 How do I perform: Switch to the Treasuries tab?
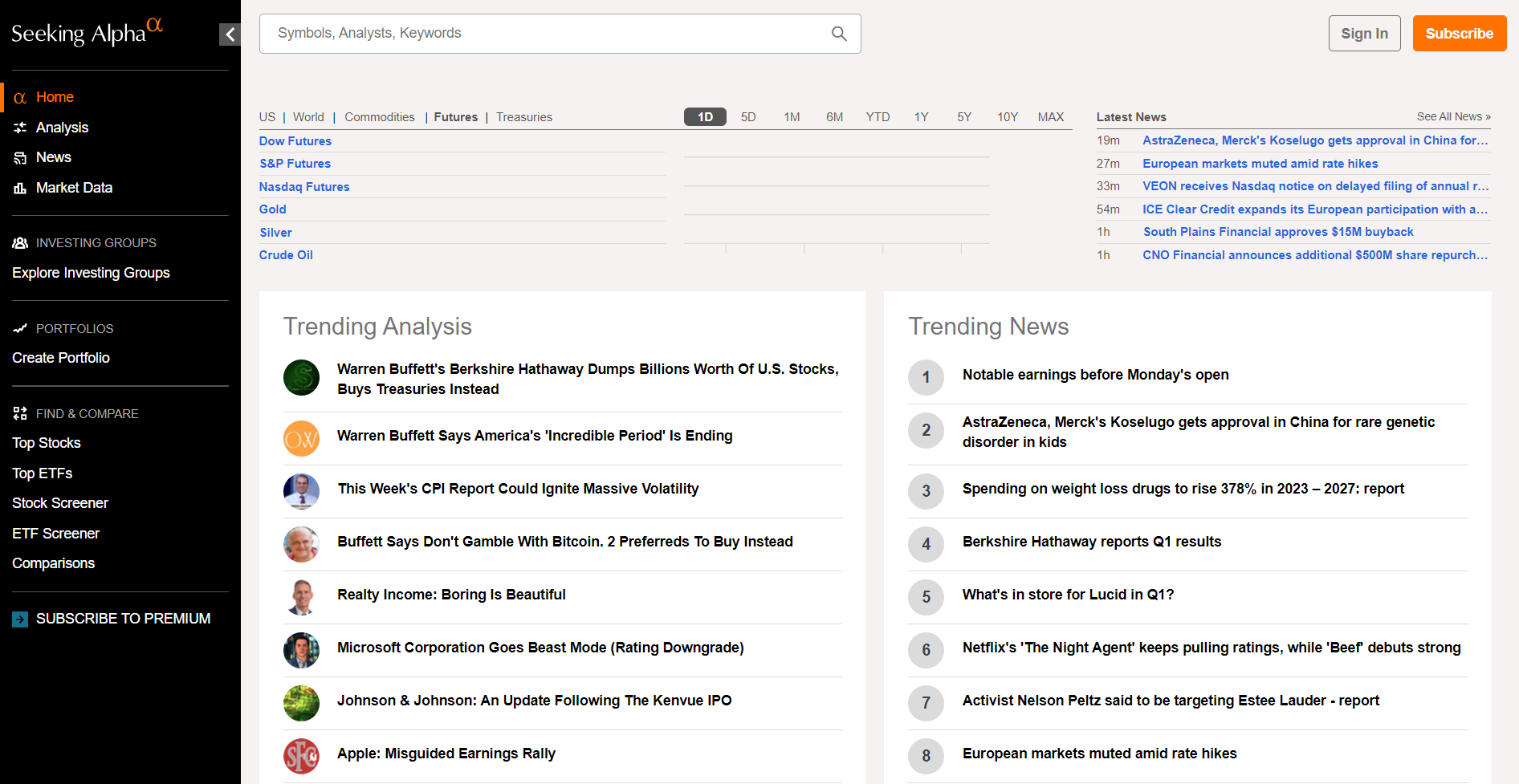click(524, 117)
